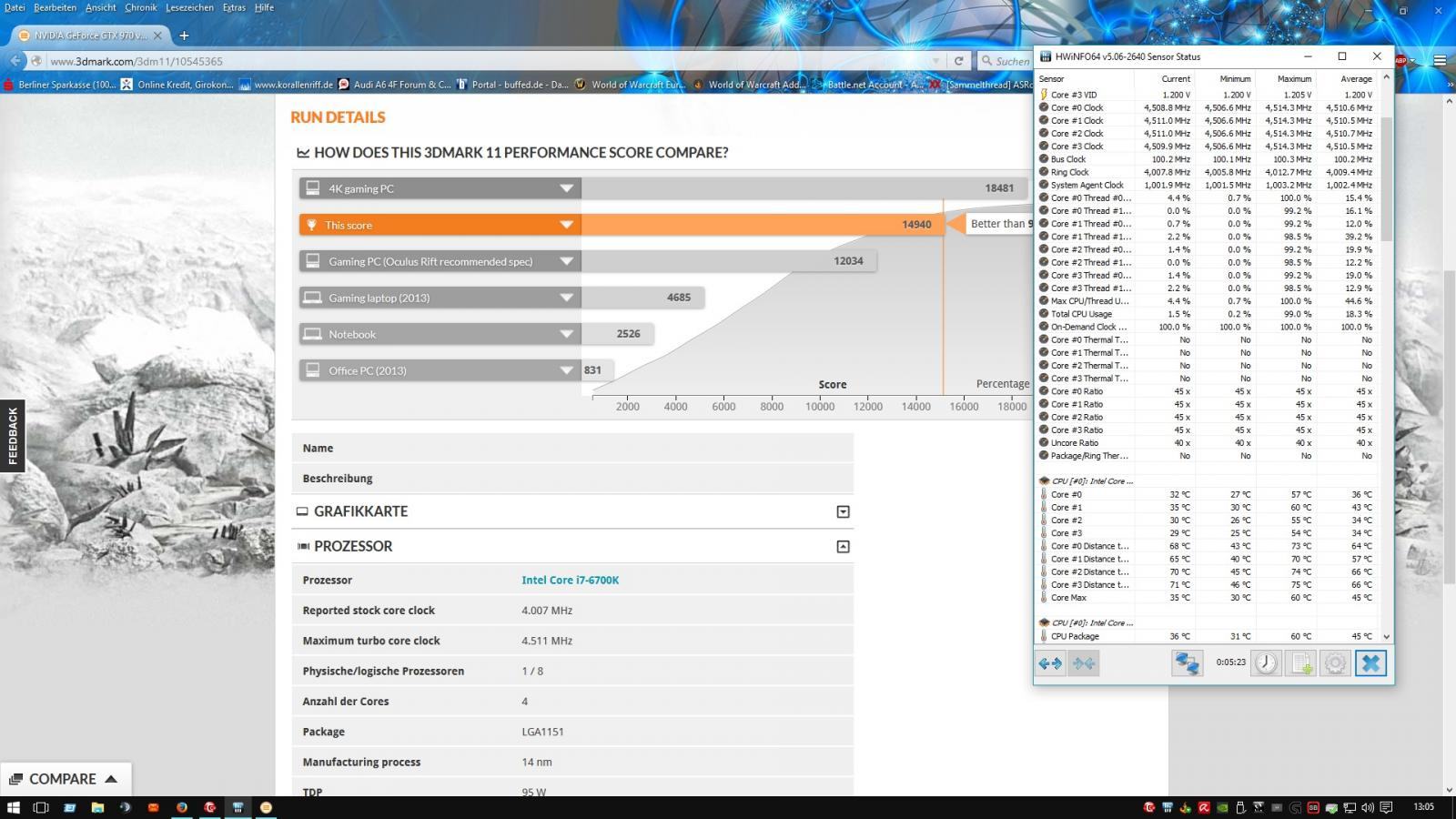Open a new Firefox tab
Screen dimensions: 1456x819
(x=184, y=35)
